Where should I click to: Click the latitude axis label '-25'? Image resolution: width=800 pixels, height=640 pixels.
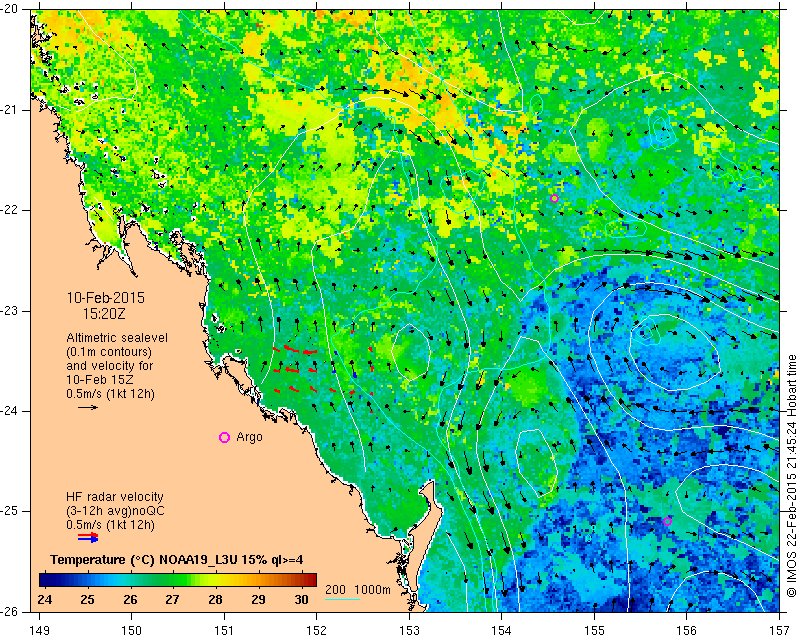point(9,511)
